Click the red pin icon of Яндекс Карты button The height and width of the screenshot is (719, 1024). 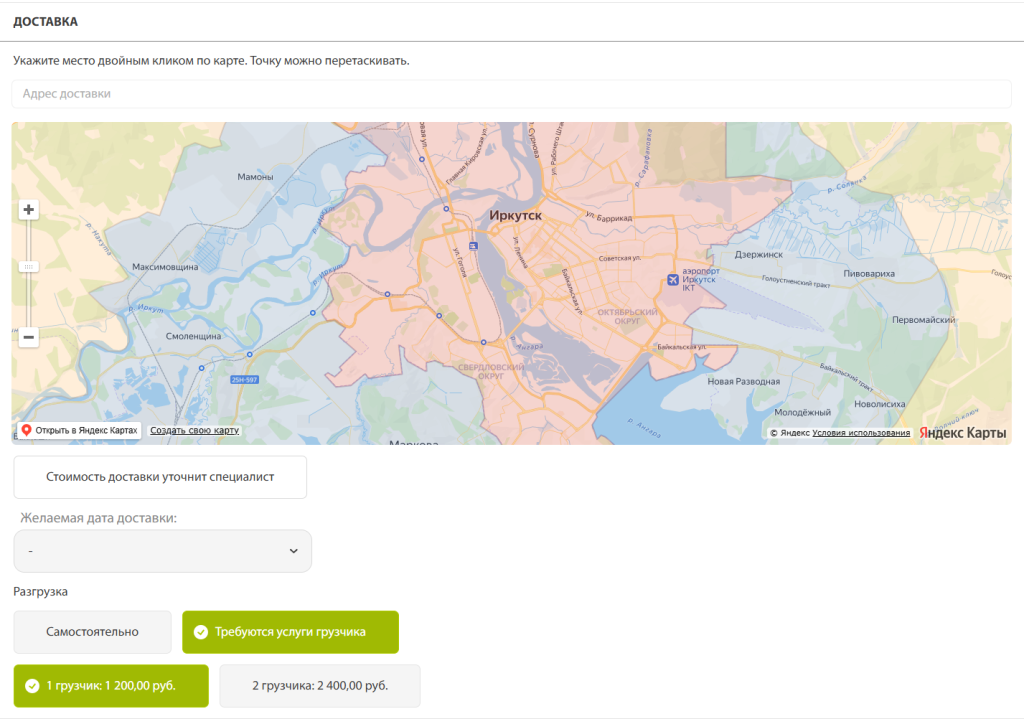click(x=26, y=430)
